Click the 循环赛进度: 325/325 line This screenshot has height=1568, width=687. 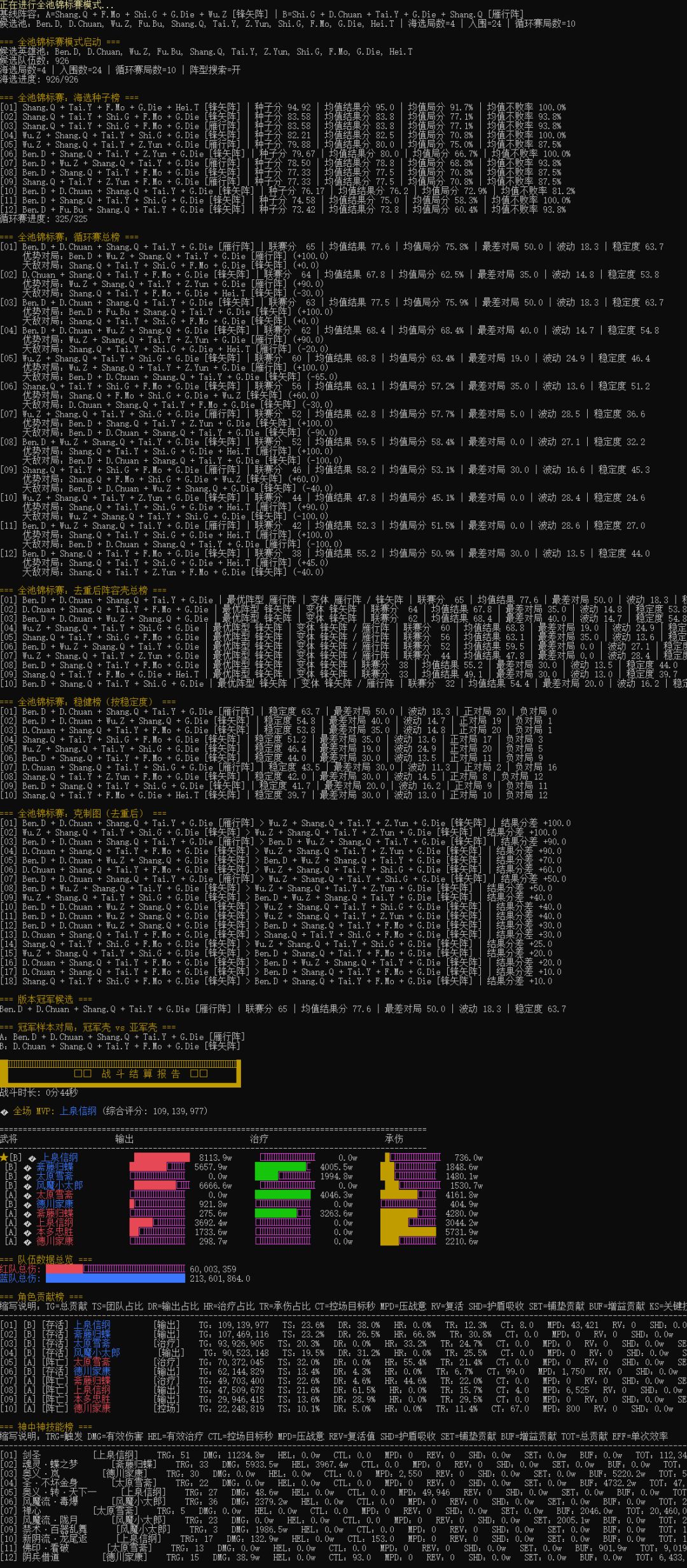point(44,219)
